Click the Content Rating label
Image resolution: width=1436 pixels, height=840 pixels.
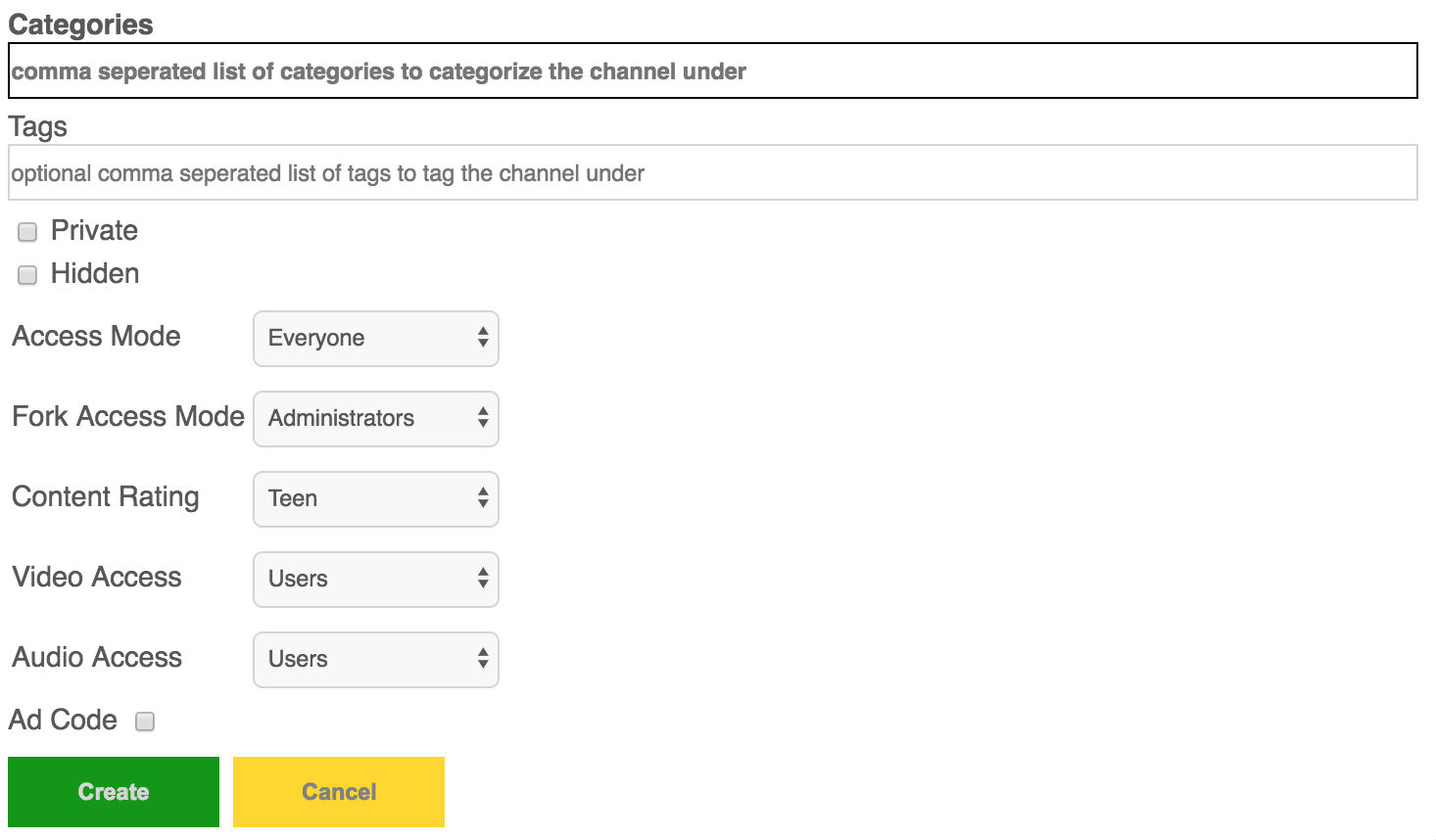106,497
